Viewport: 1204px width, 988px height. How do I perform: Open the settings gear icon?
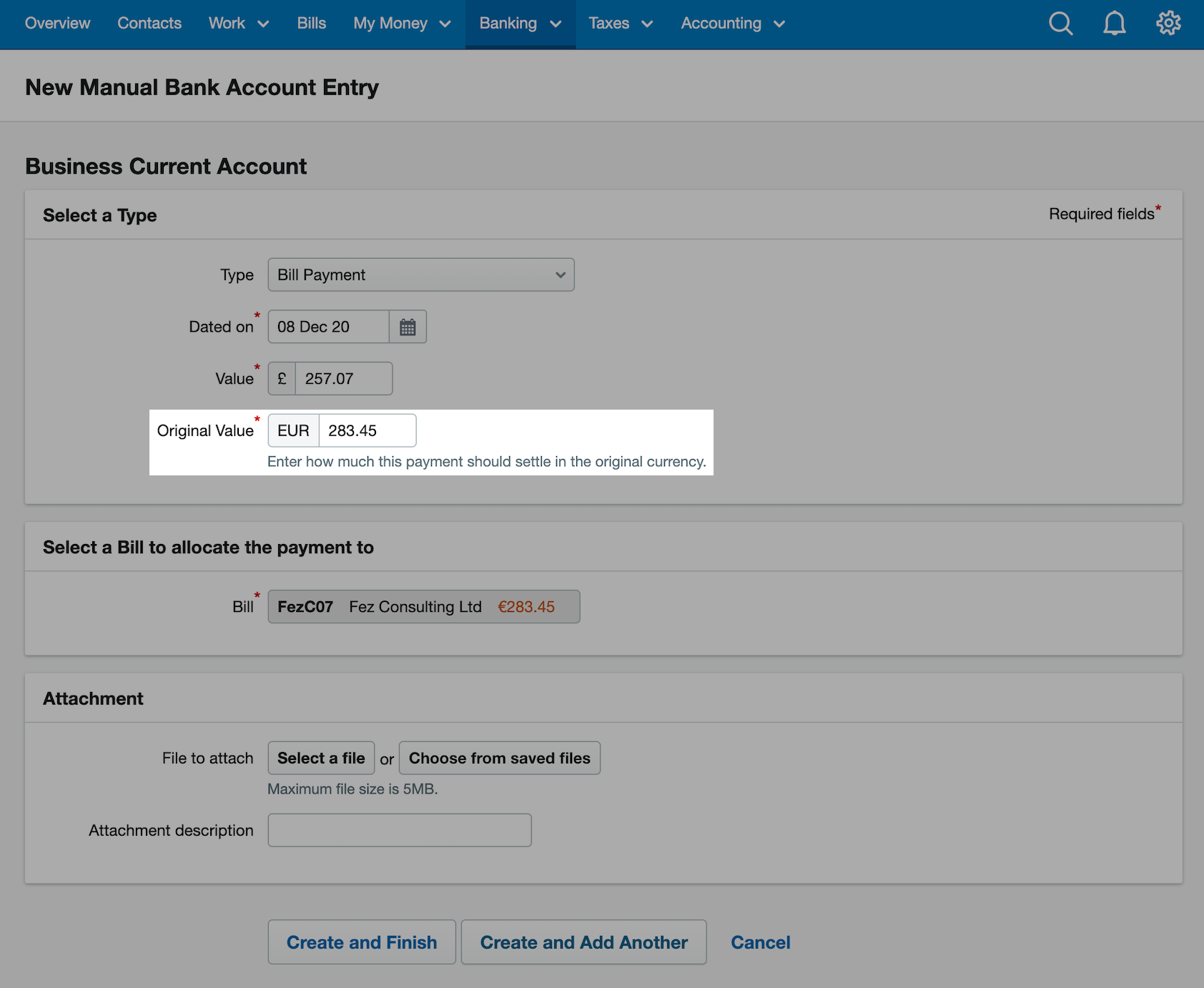(1168, 23)
